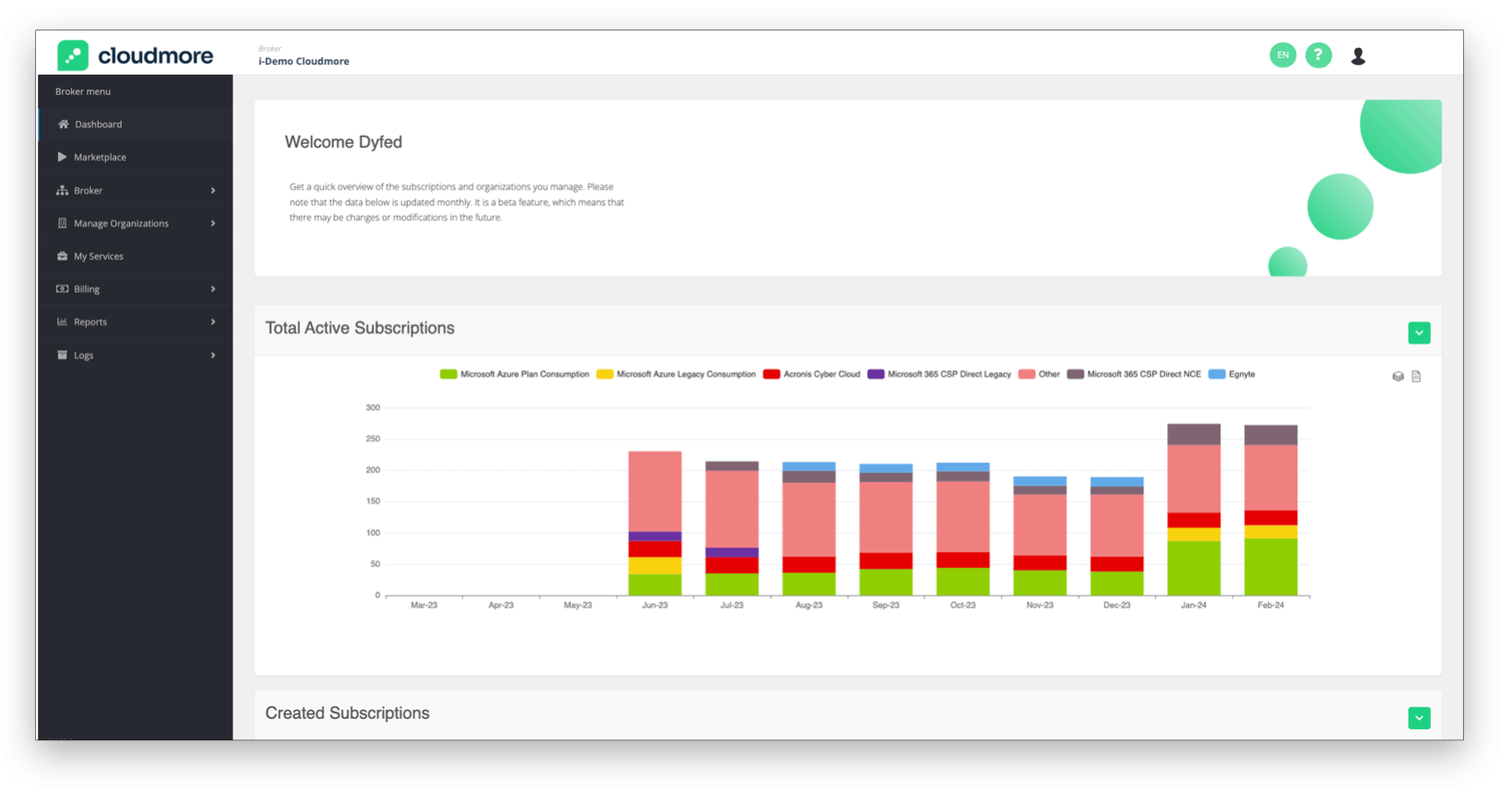Expand the Broker submenu arrow

[x=213, y=191]
